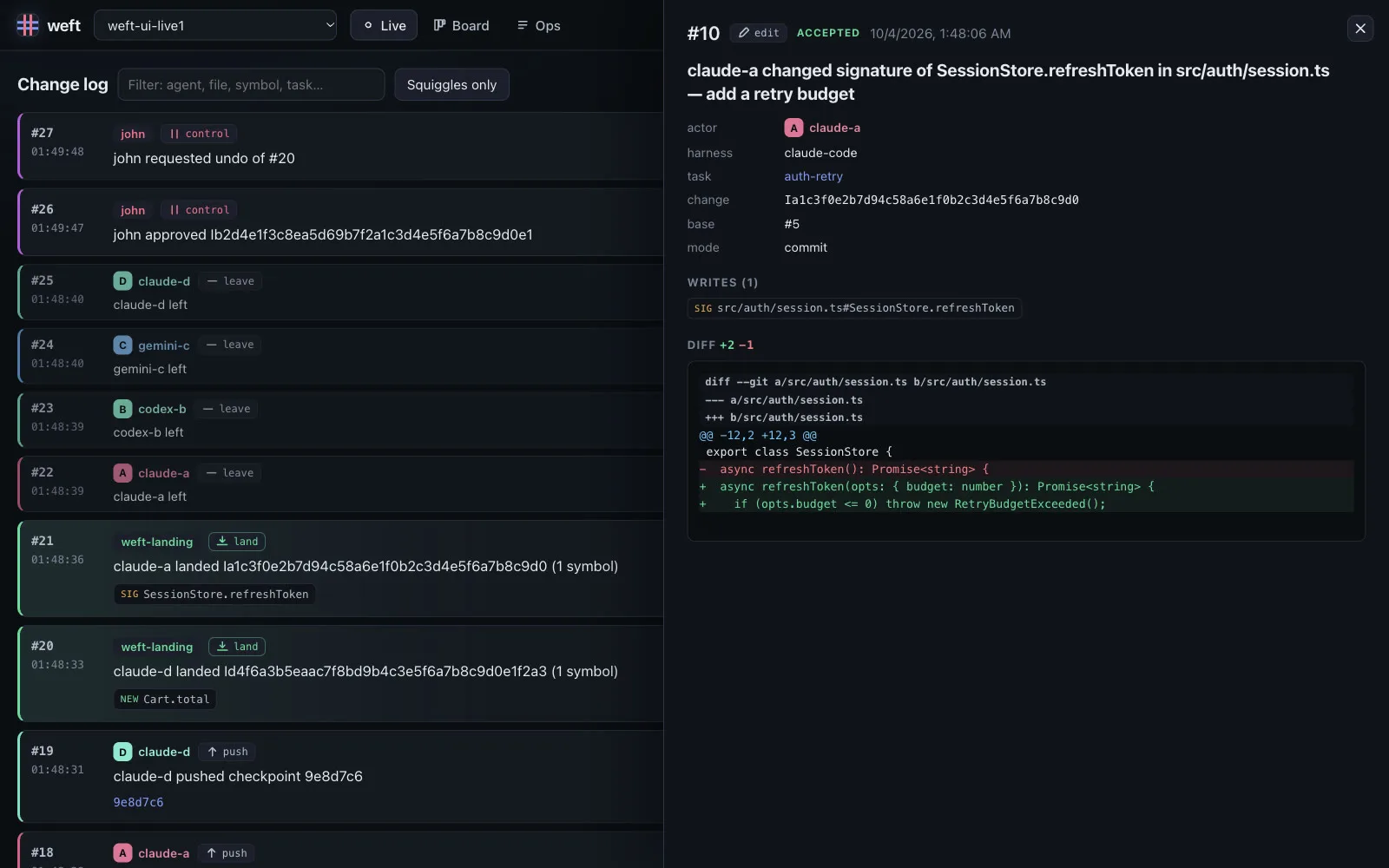Viewport: 1389px width, 868px height.
Task: Click codex-b avatar on entry #23
Action: coord(122,409)
